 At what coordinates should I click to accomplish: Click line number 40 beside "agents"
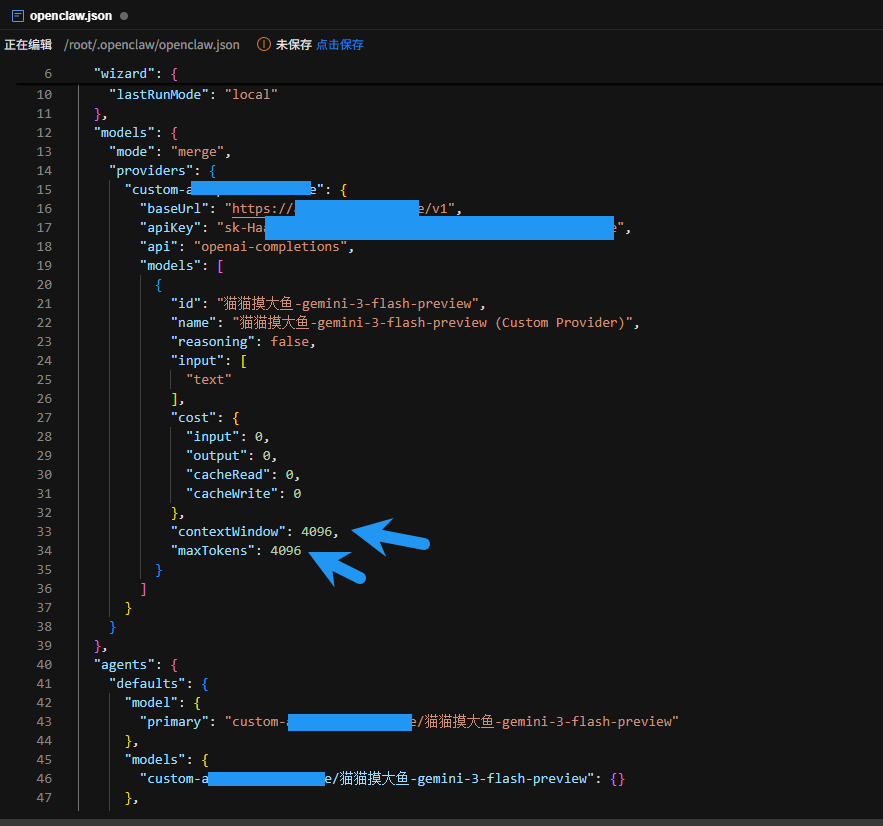pos(44,664)
